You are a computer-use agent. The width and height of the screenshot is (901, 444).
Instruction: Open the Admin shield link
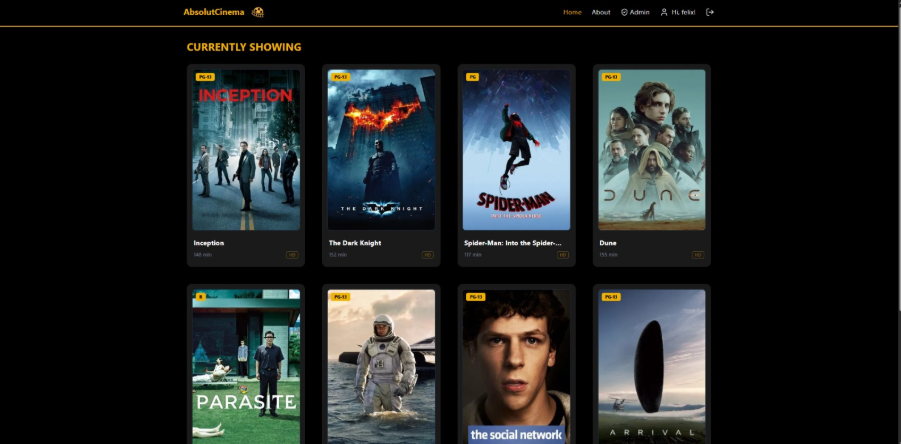(635, 12)
